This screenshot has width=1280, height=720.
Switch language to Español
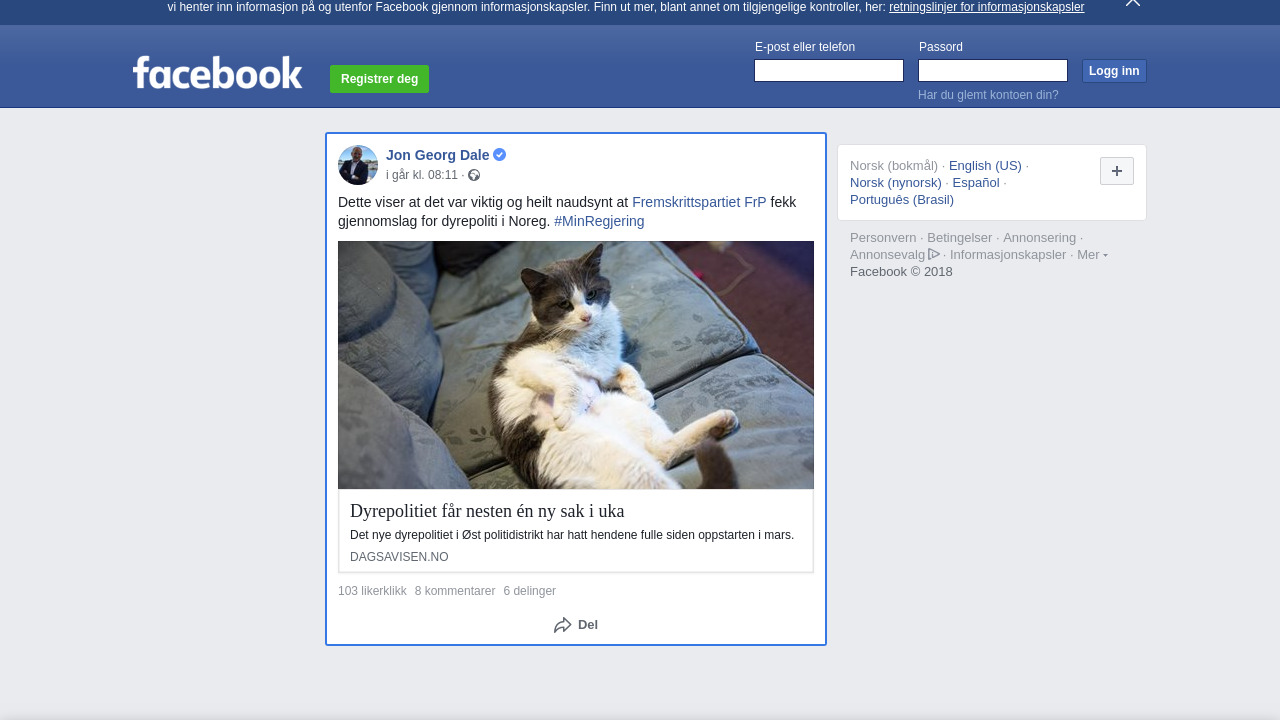click(x=976, y=182)
